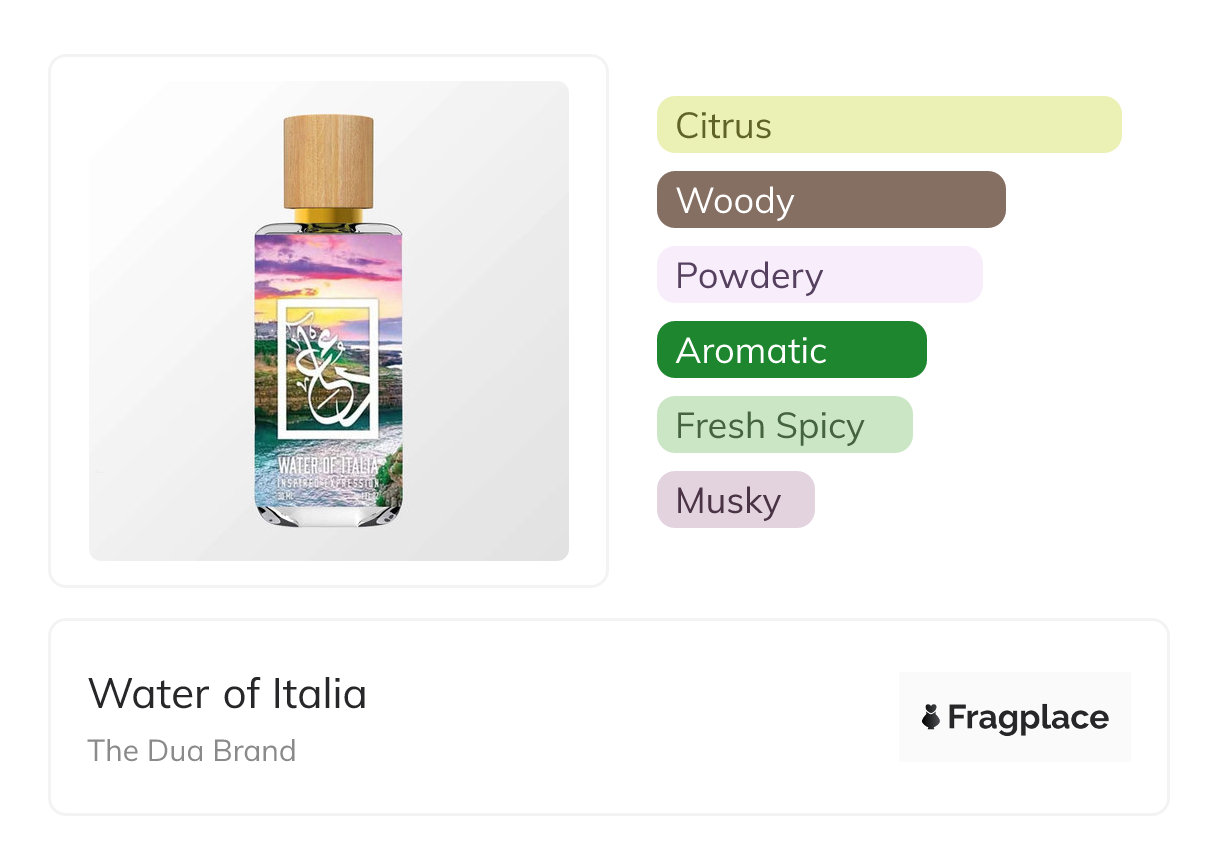Click the Water of Italia title

click(x=227, y=693)
